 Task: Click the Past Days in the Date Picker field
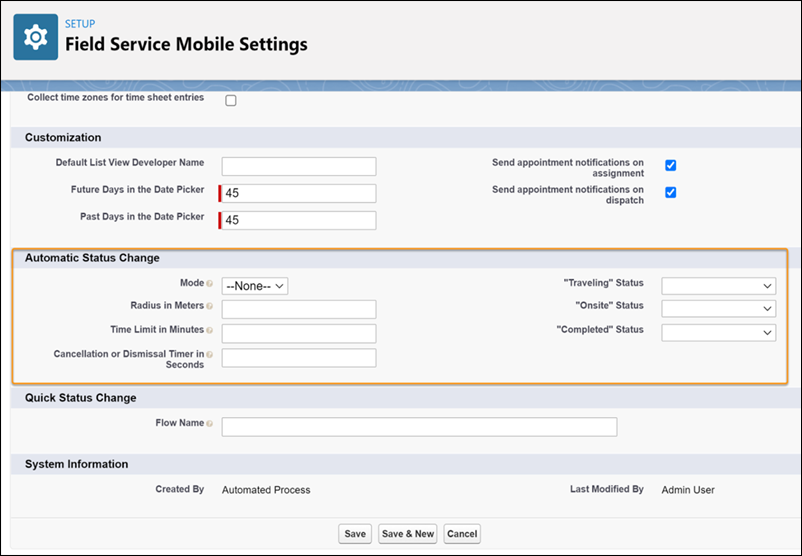coord(299,220)
